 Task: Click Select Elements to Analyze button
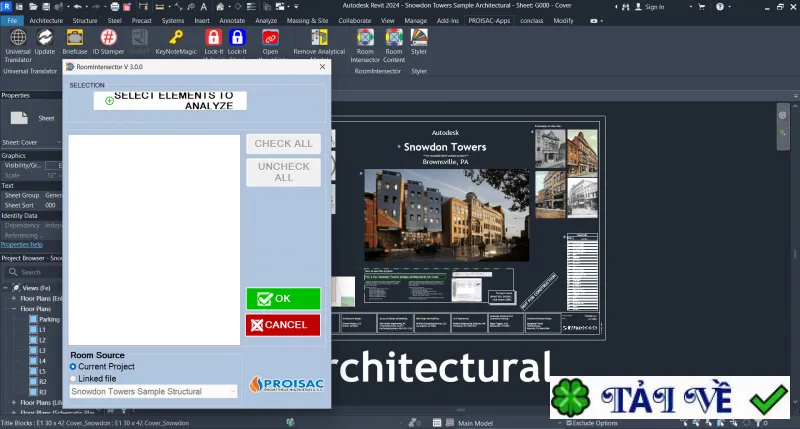(170, 100)
